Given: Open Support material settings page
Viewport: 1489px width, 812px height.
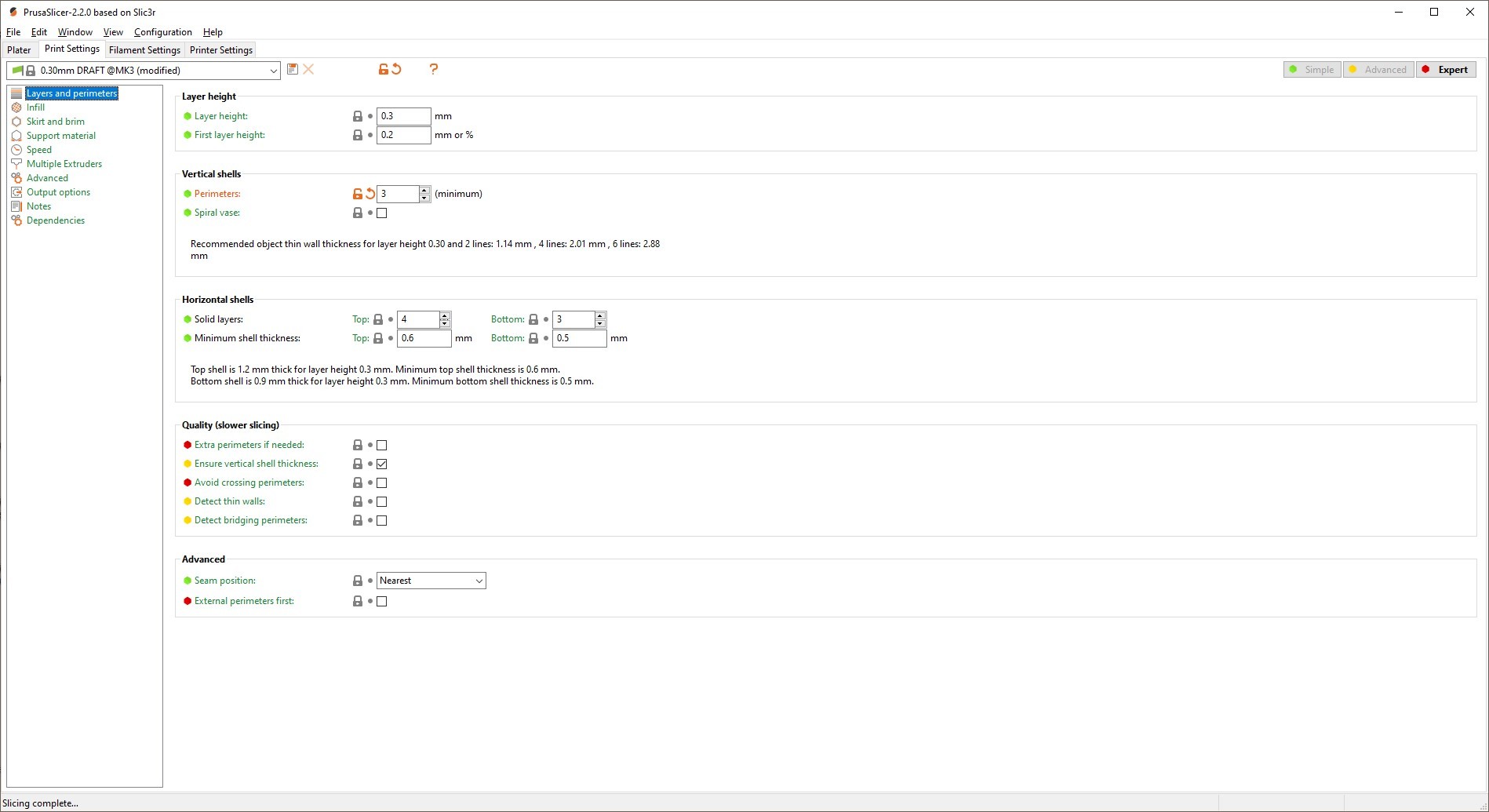Looking at the screenshot, I should [x=61, y=136].
